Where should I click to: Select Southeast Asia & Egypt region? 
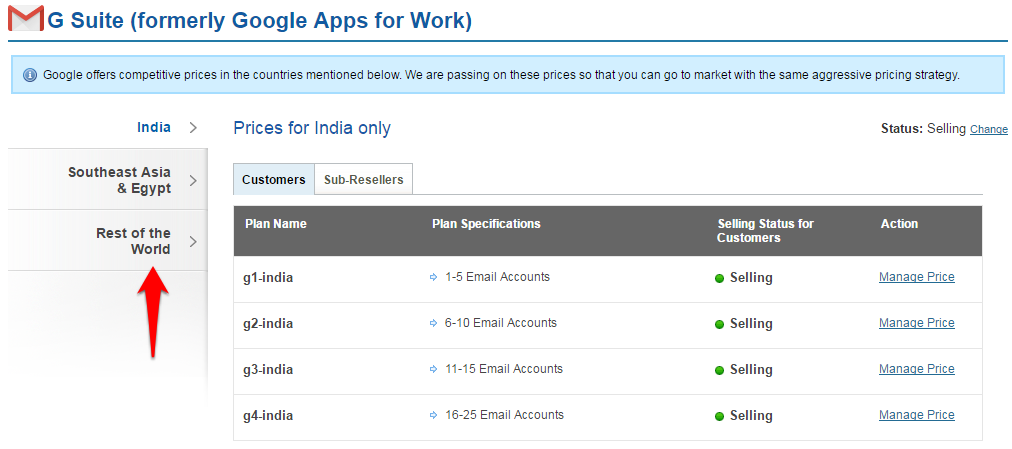(x=119, y=180)
